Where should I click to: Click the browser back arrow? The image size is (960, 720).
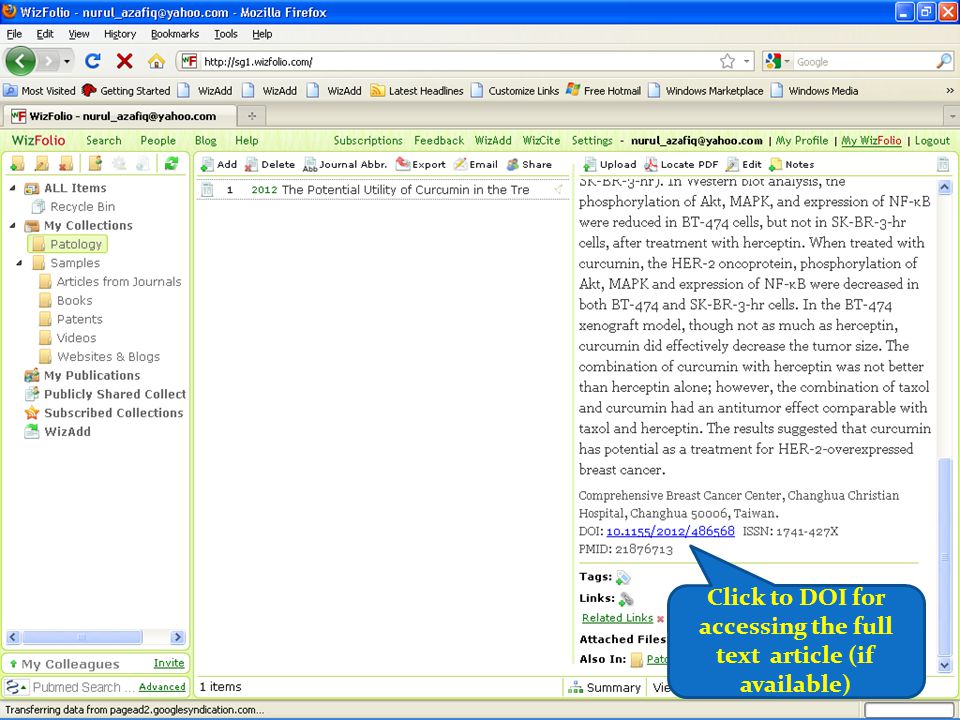coord(21,61)
